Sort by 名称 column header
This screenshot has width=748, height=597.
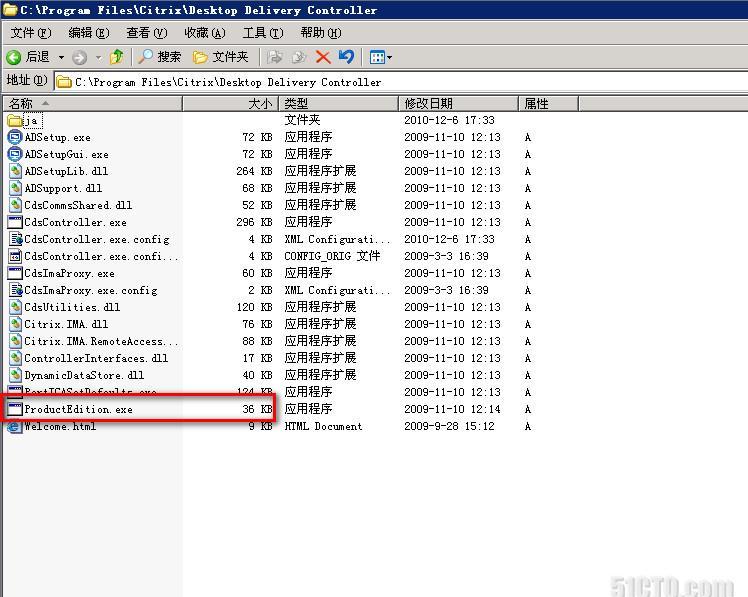point(92,104)
